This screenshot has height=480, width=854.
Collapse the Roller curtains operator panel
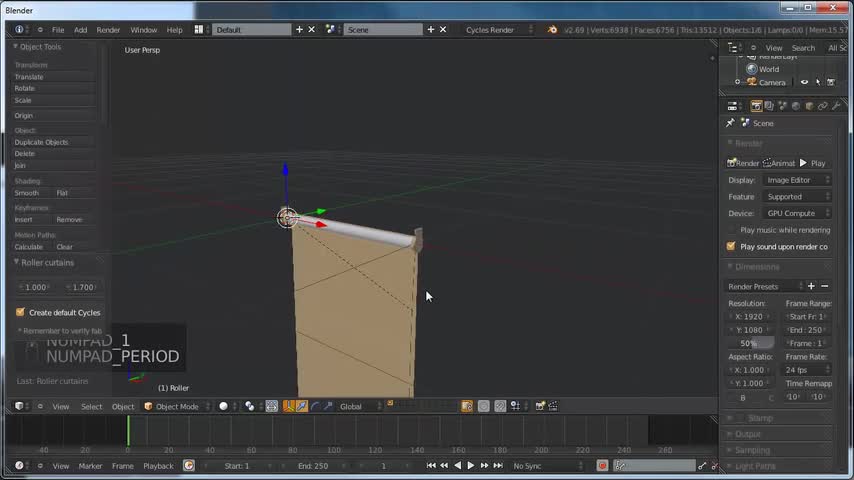[16, 262]
